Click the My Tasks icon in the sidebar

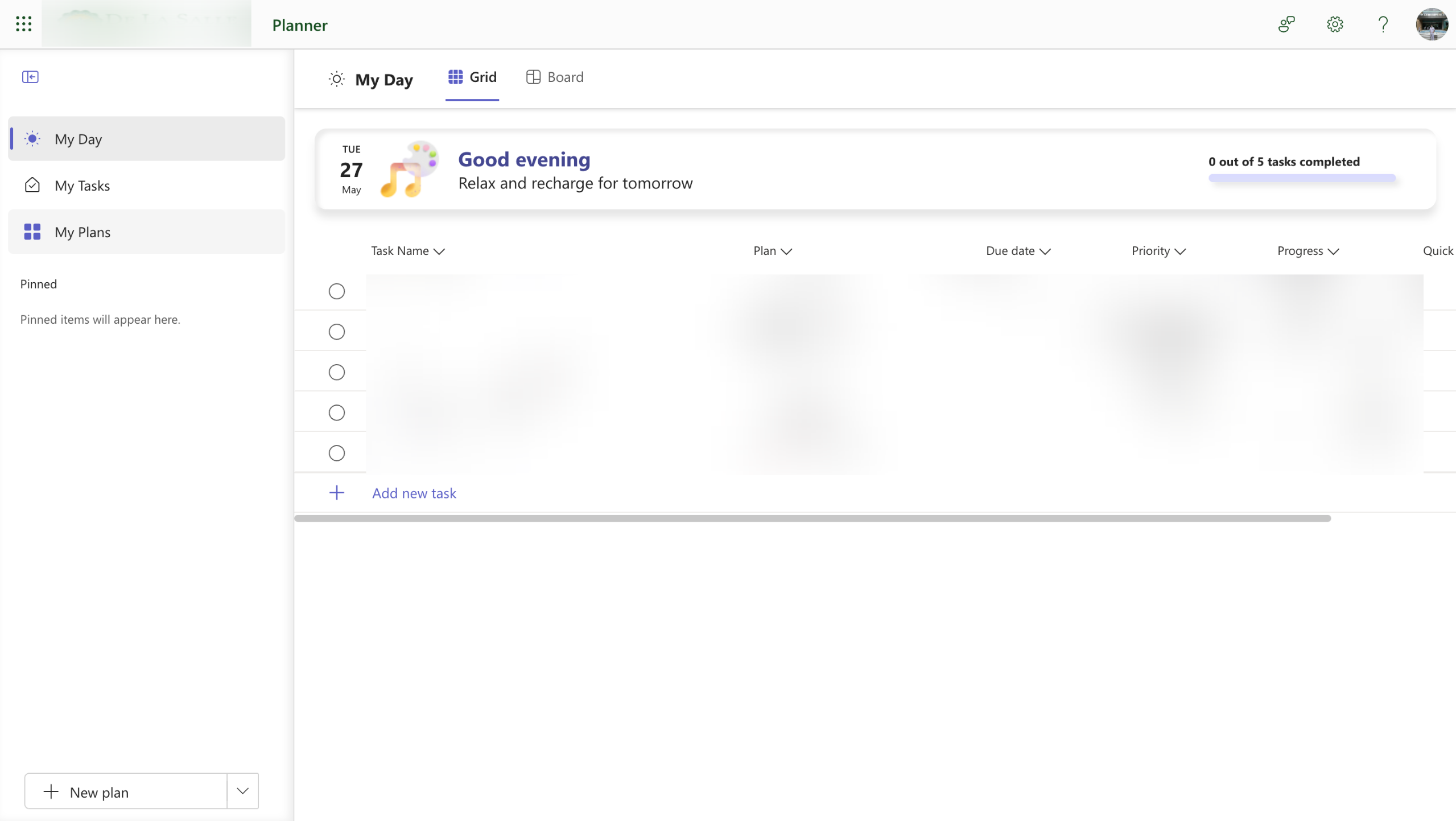[x=32, y=185]
